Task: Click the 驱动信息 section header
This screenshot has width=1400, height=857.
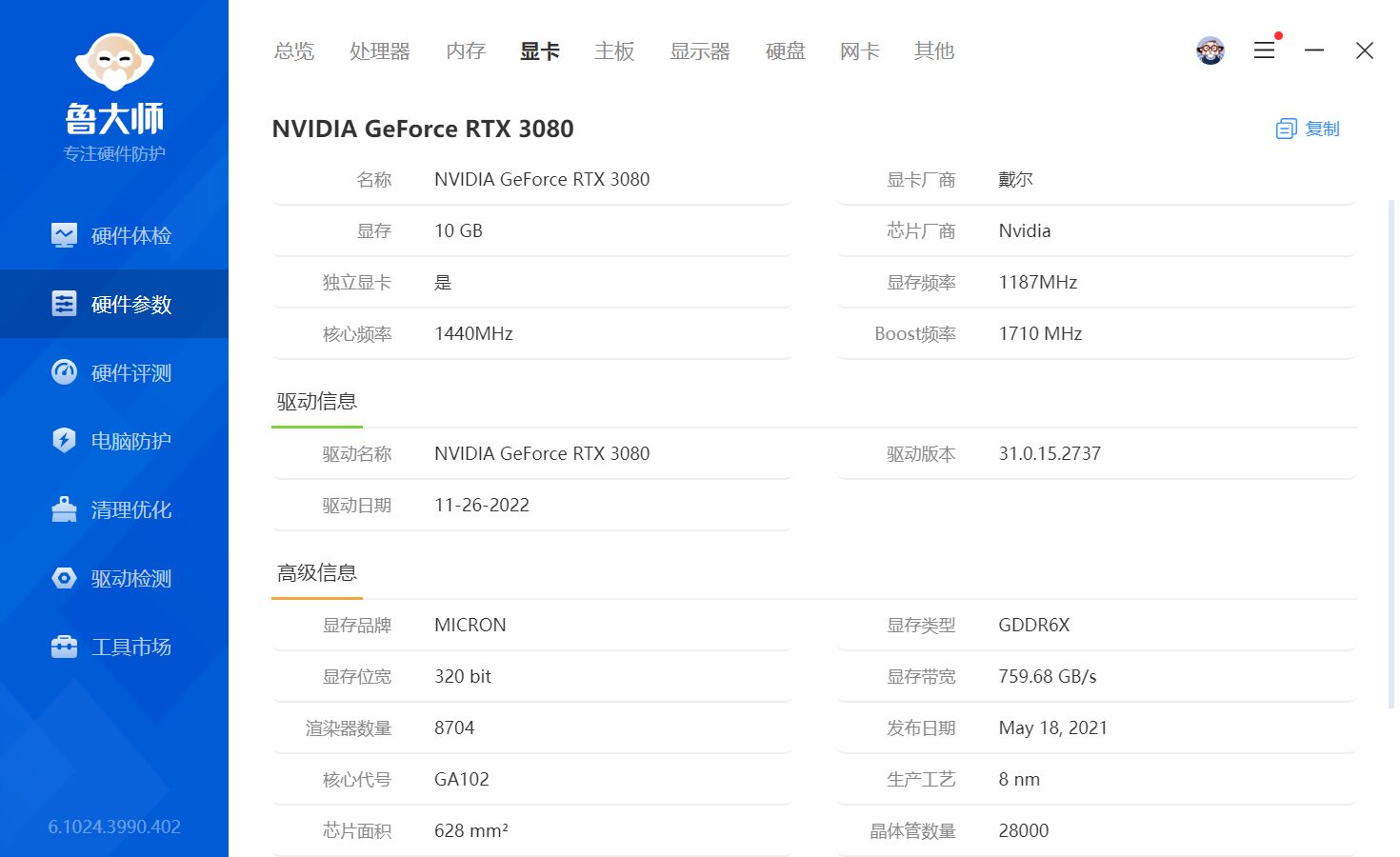Action: coord(317,402)
